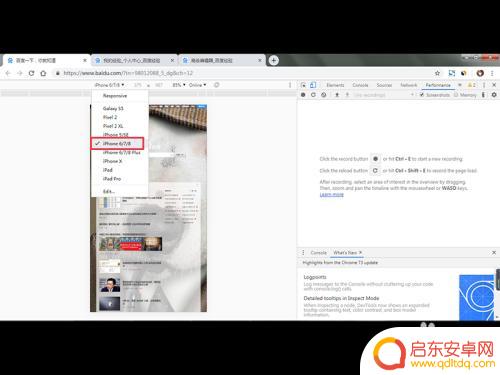Select the Performance tab
This screenshot has height=375, width=500.
pyautogui.click(x=438, y=85)
